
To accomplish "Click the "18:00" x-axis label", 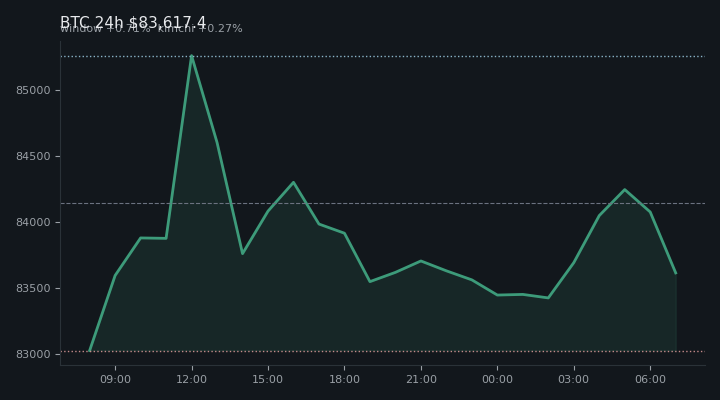I will coord(344,379).
